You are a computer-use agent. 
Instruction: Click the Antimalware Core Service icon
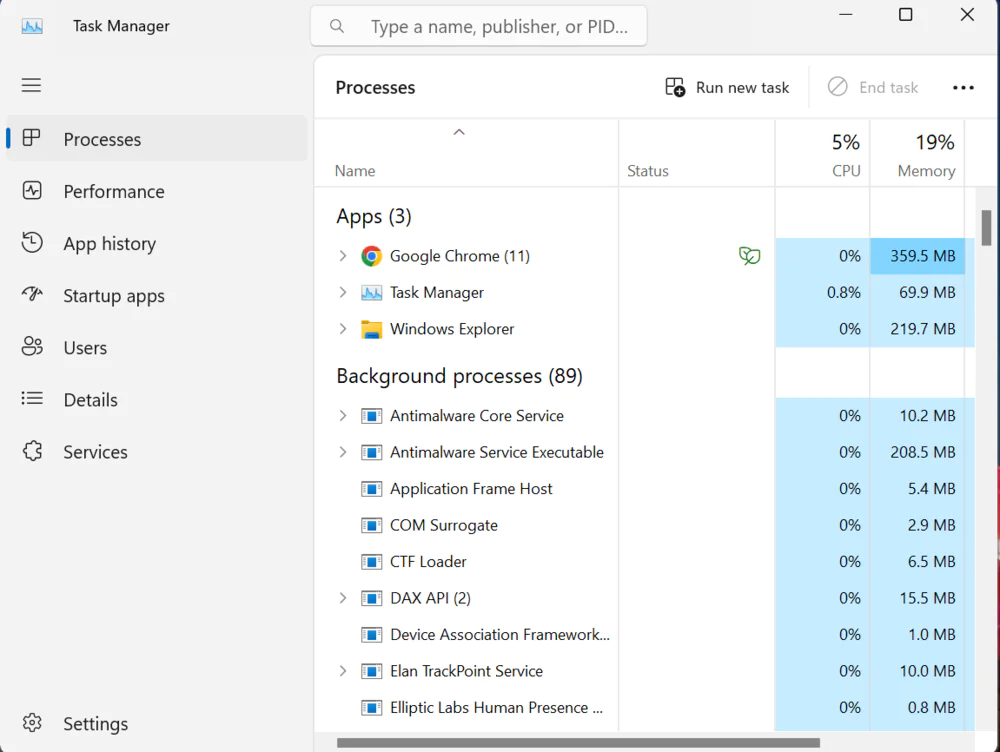pyautogui.click(x=371, y=416)
